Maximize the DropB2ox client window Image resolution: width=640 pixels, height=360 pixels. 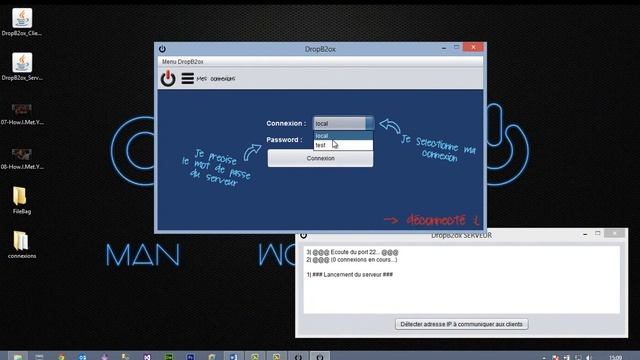pyautogui.click(x=456, y=47)
